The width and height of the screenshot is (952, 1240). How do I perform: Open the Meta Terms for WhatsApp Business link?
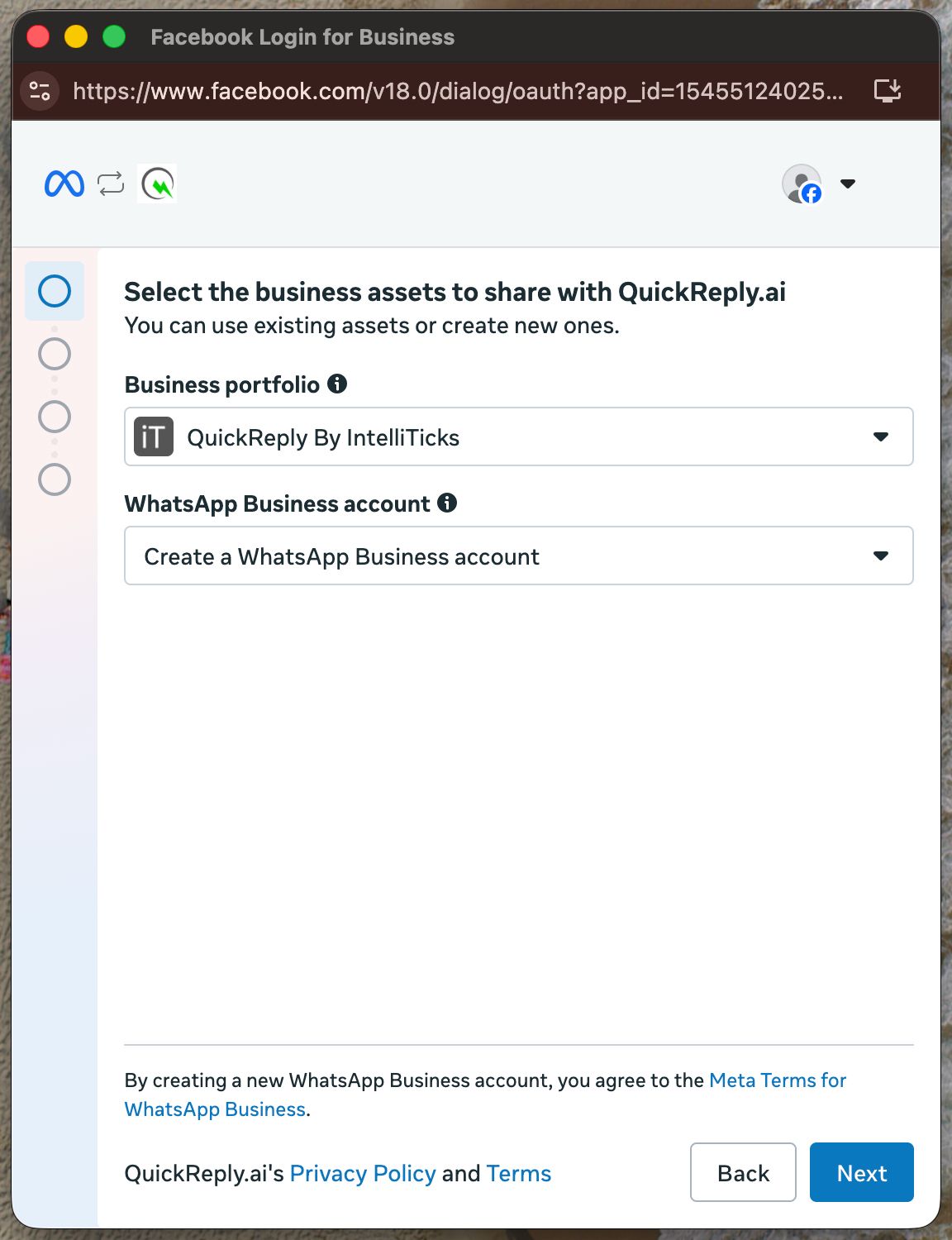pos(777,1080)
